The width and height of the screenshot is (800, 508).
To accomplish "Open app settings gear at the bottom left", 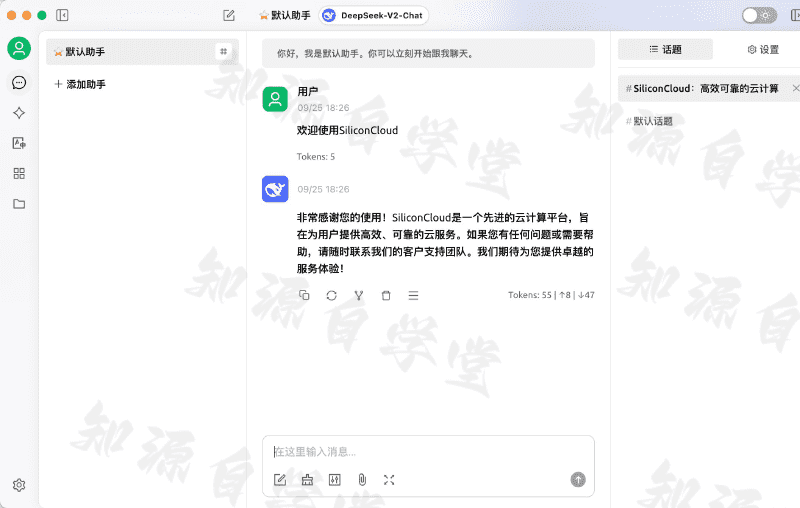I will 19,485.
